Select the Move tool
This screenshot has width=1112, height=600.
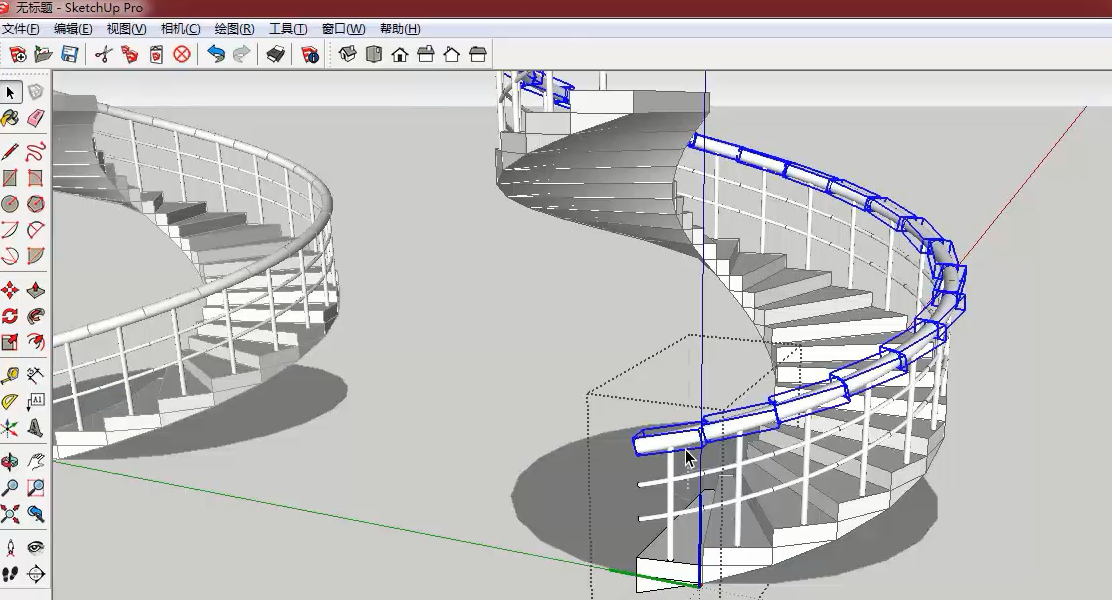(10, 291)
